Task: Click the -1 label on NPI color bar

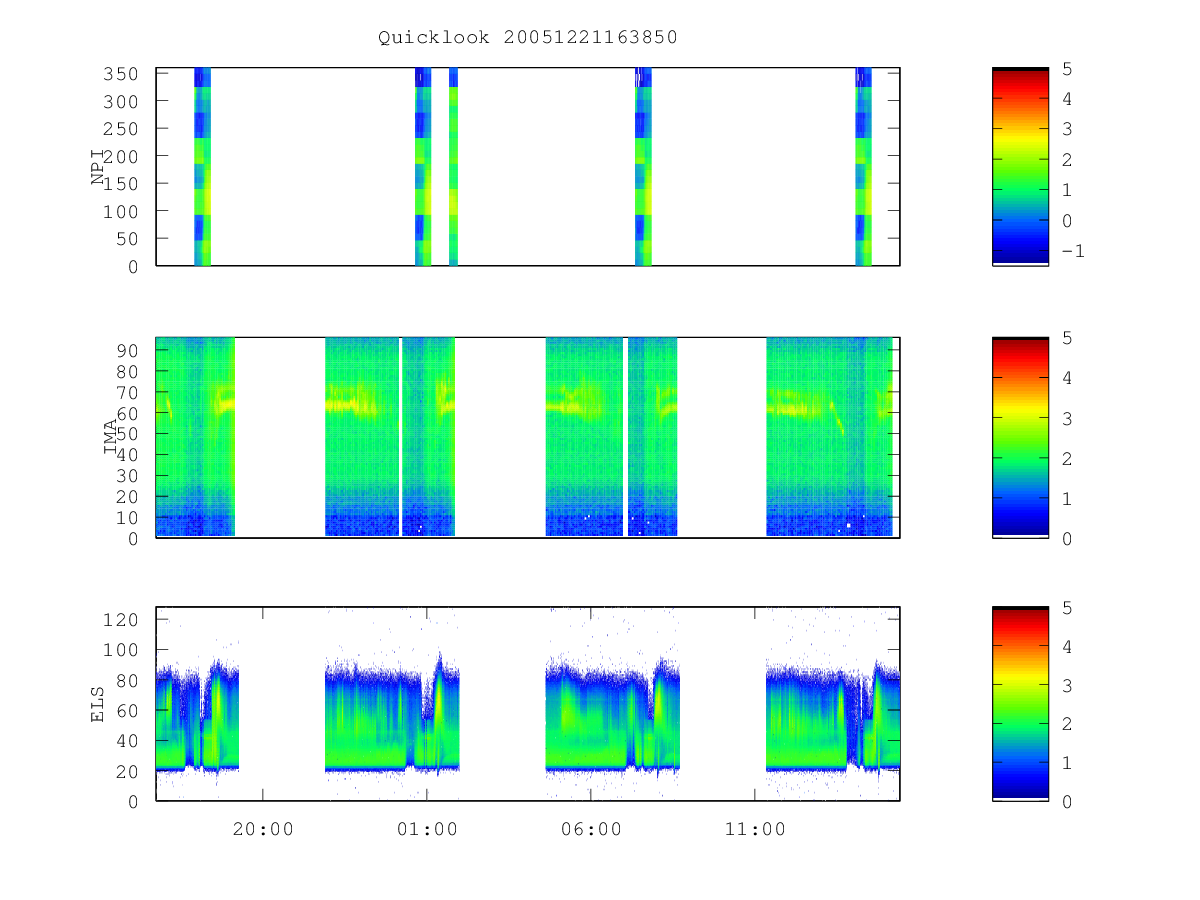Action: pos(1072,251)
